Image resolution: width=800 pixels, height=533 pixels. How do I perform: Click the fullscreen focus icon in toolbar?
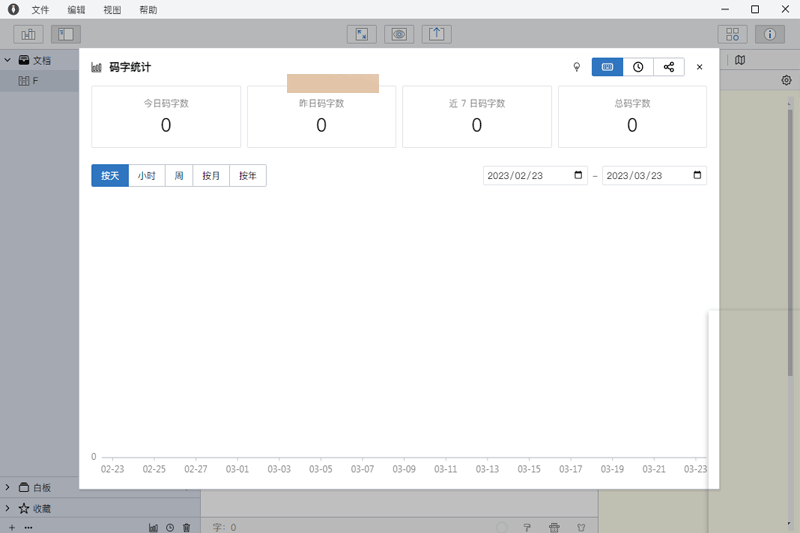(361, 34)
